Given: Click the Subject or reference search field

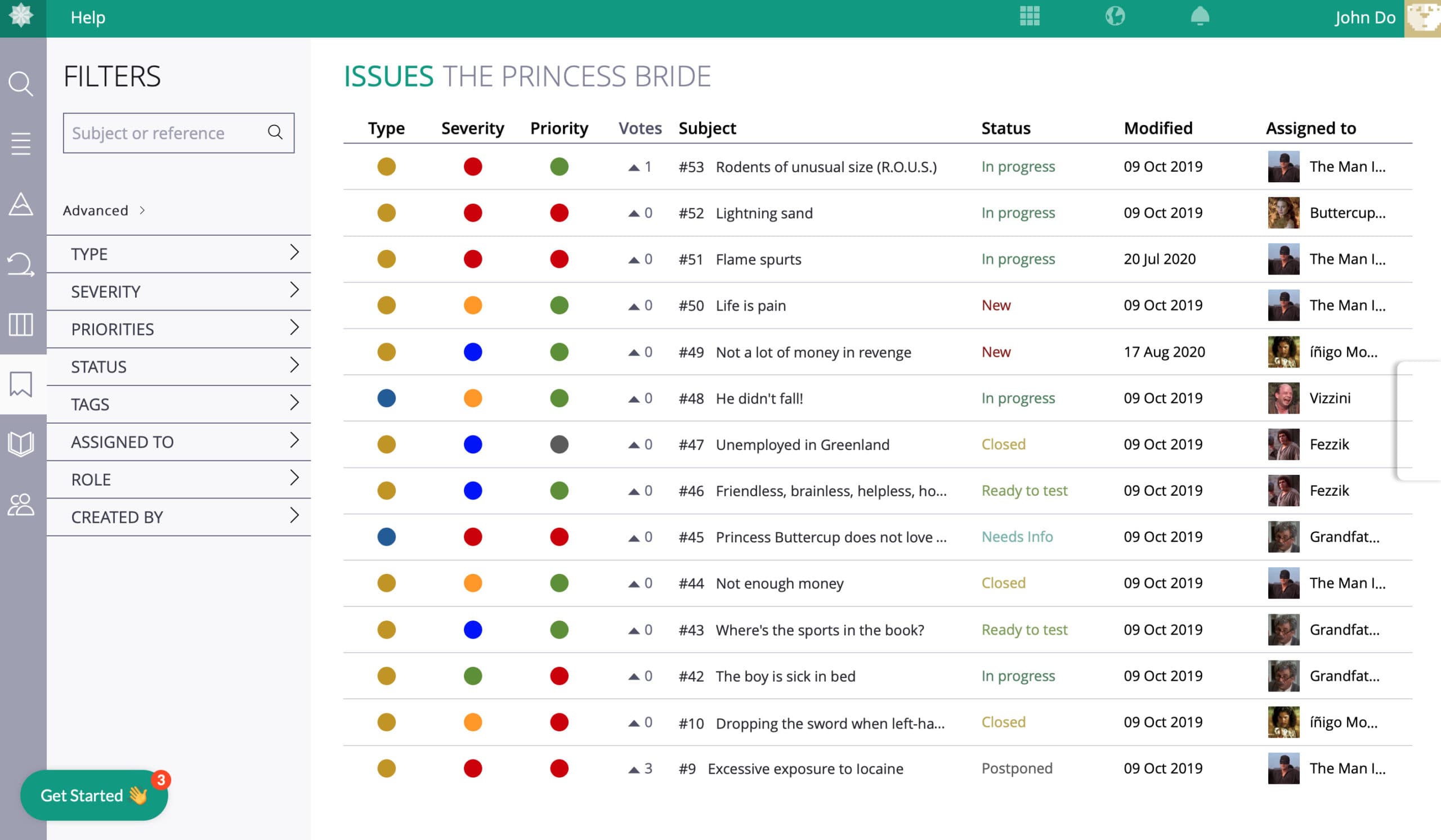Looking at the screenshot, I should click(166, 133).
